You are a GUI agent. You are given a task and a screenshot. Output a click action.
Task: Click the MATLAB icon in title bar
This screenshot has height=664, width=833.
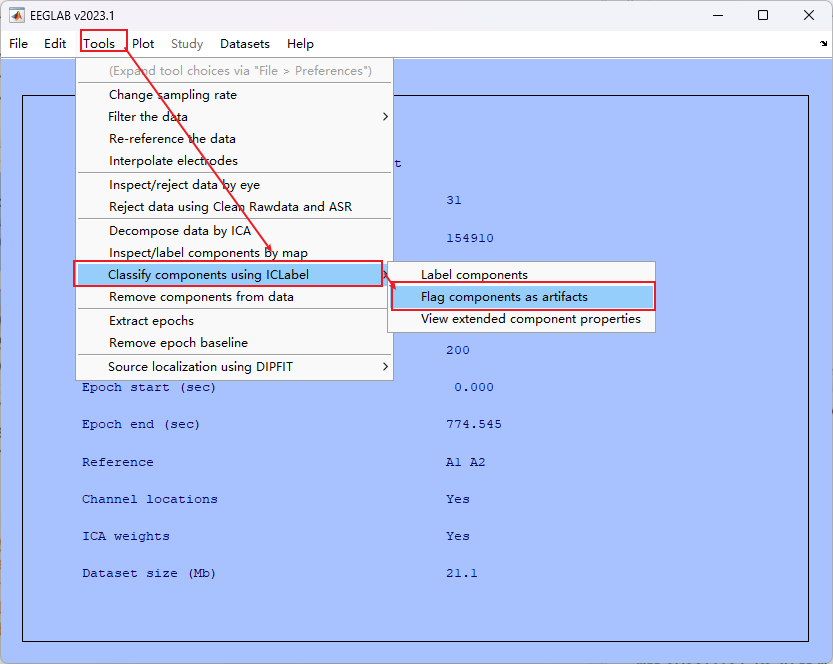click(16, 15)
